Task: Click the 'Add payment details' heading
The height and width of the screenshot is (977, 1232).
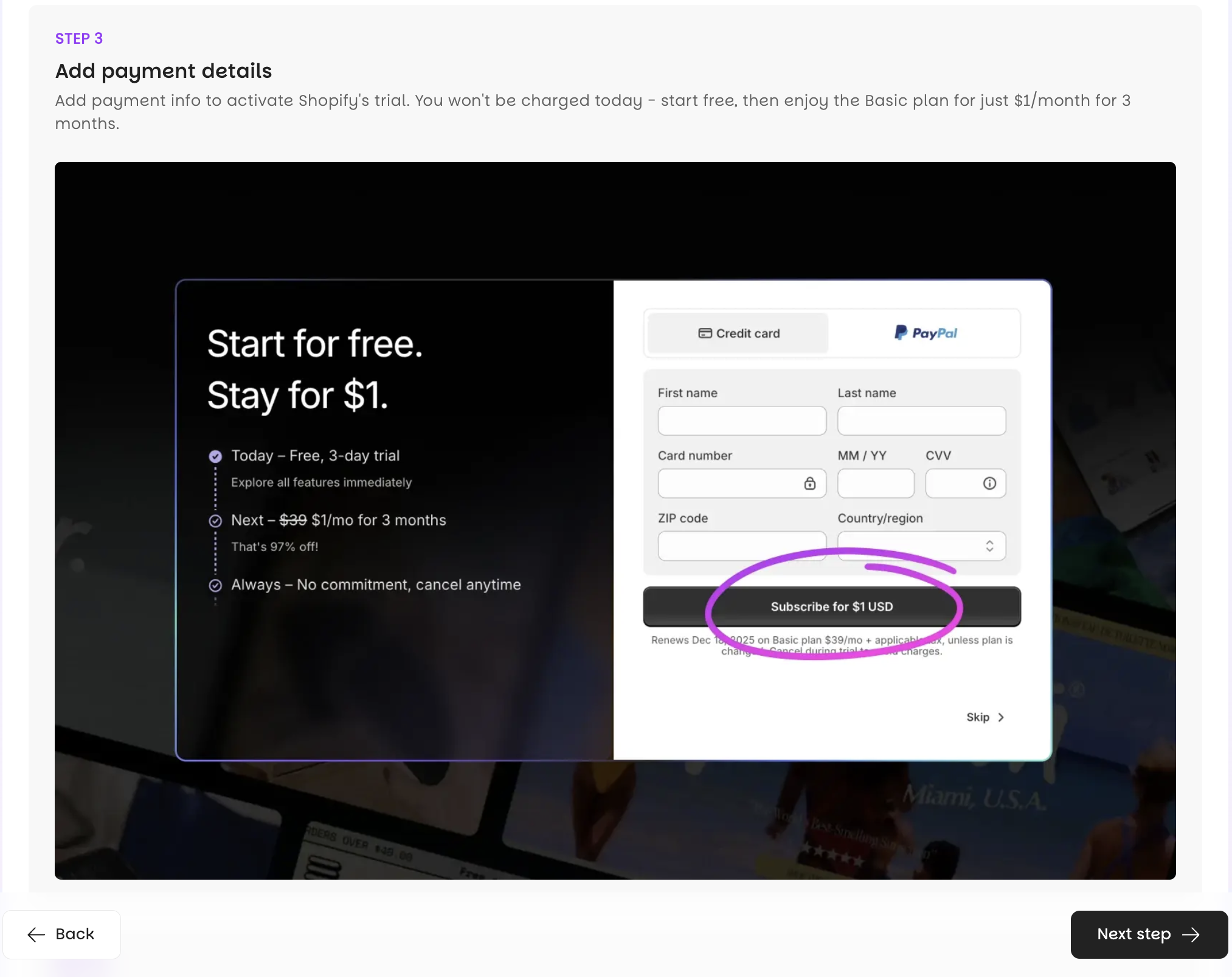Action: tap(164, 71)
